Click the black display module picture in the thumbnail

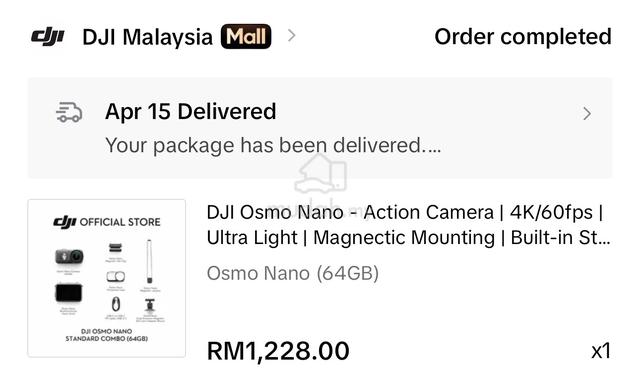(69, 293)
